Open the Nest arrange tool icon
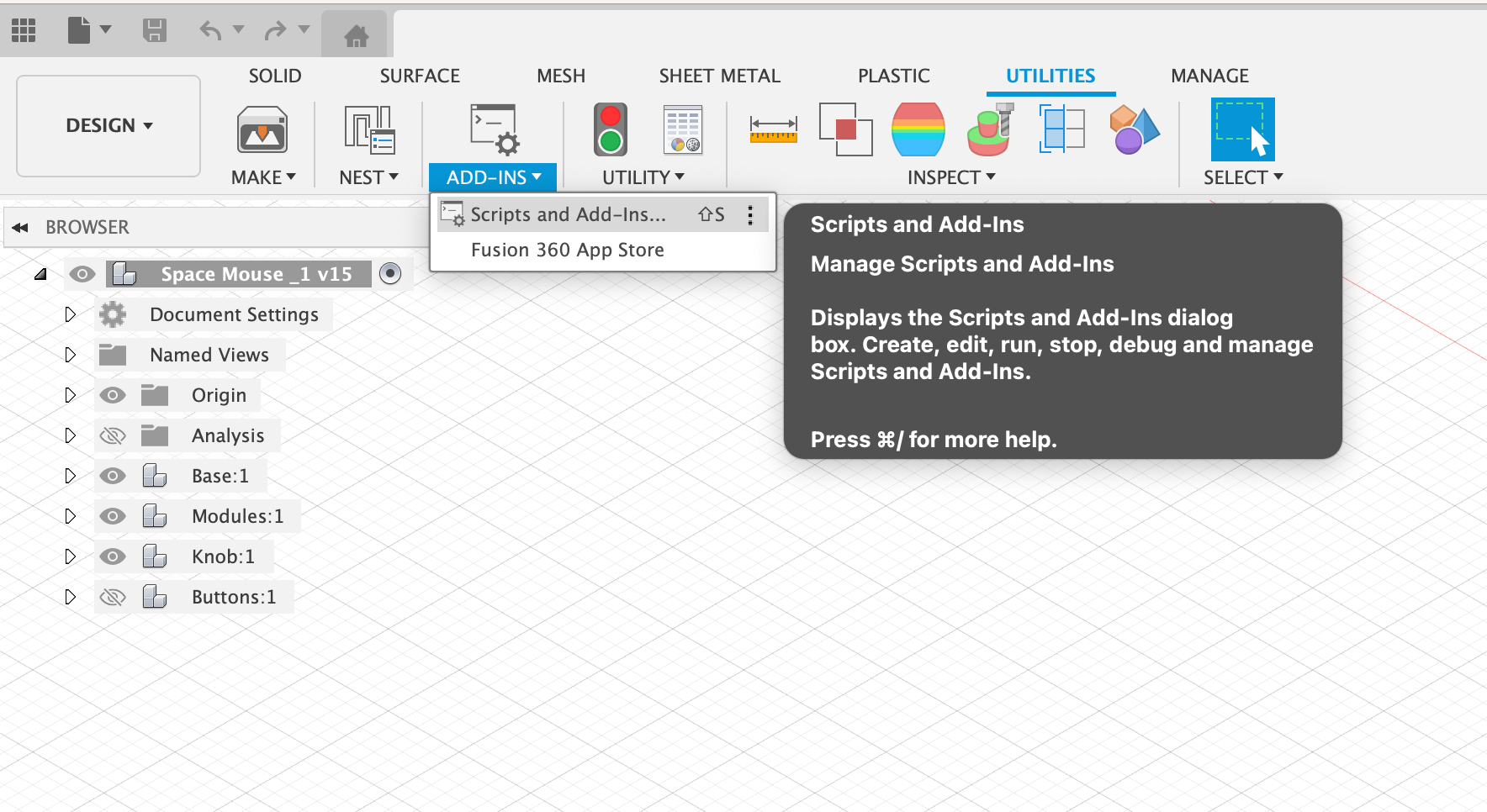 369,130
